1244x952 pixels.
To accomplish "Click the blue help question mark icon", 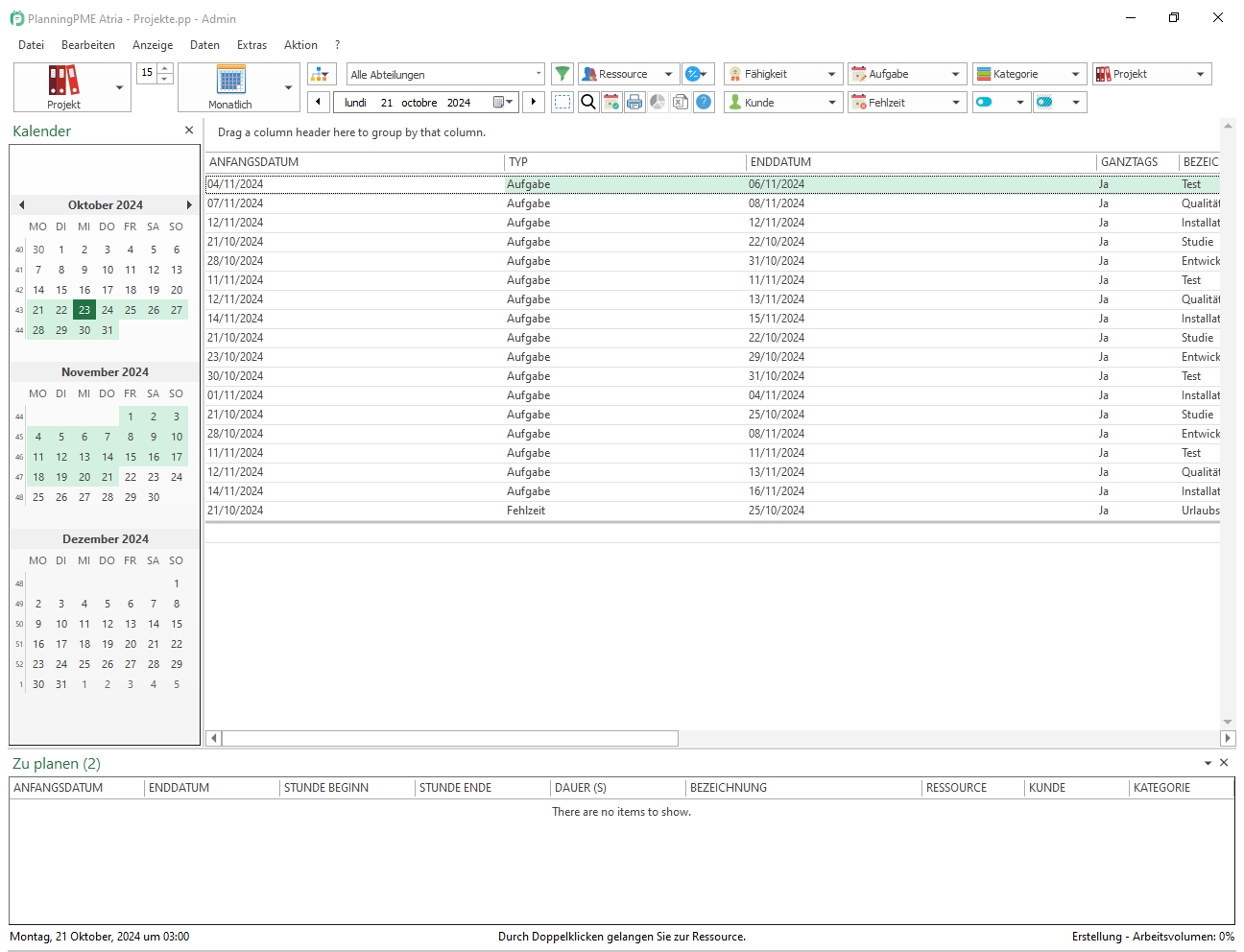I will pos(704,102).
